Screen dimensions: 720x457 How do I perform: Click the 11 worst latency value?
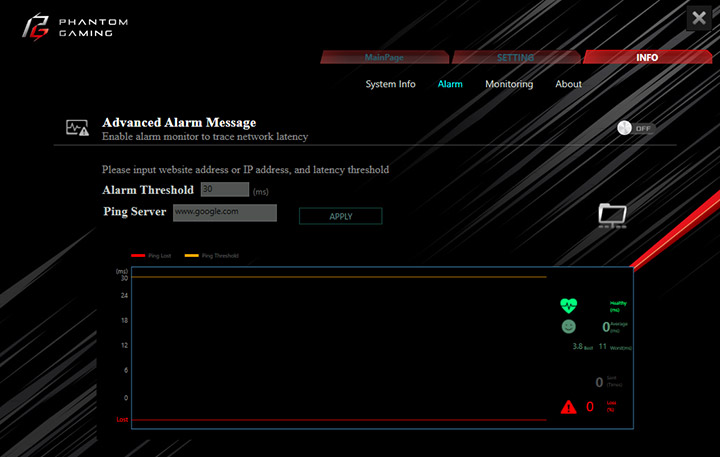tap(602, 346)
